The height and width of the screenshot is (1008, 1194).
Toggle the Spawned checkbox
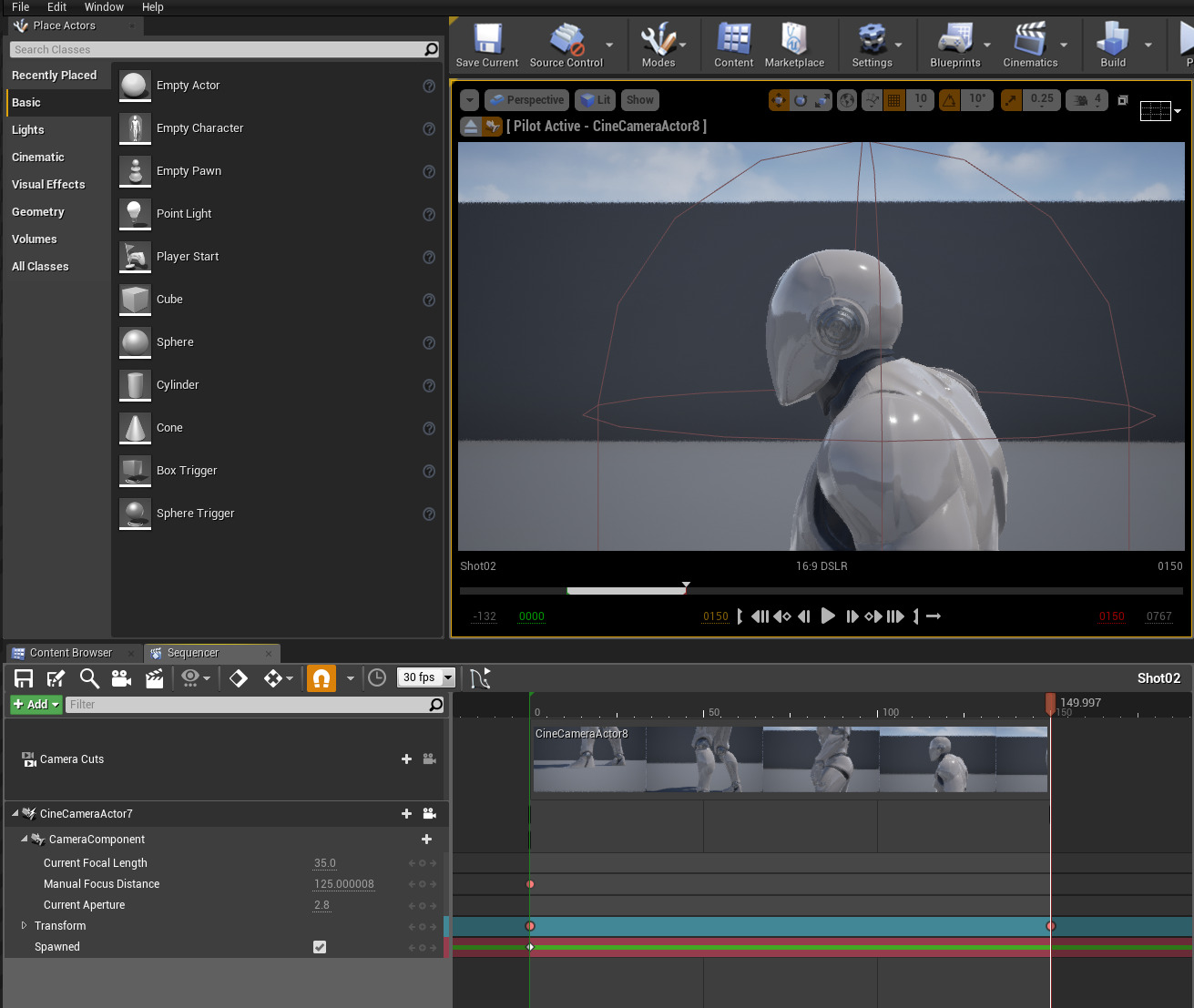(x=320, y=947)
